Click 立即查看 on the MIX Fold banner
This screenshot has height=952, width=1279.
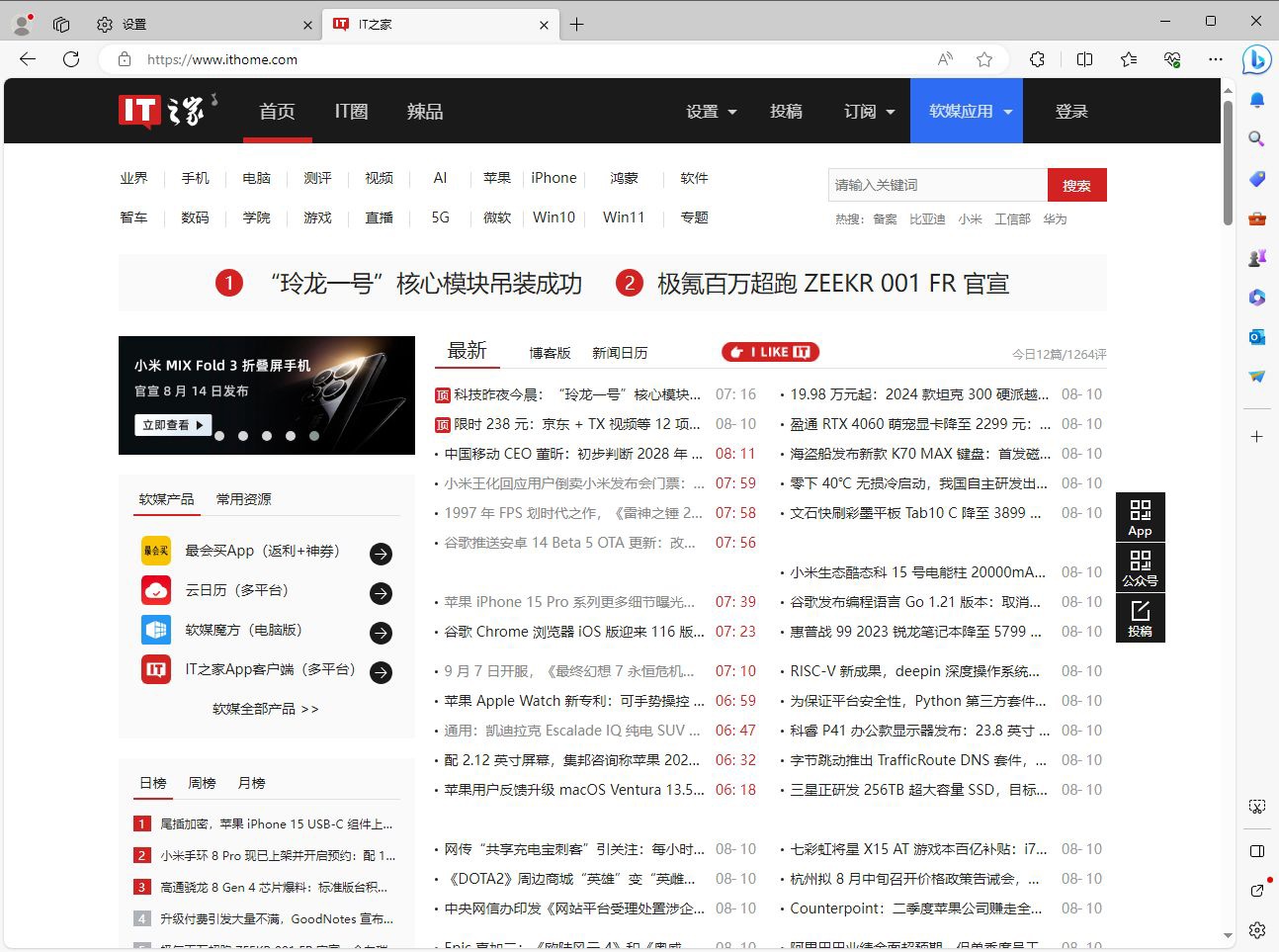[x=172, y=423]
